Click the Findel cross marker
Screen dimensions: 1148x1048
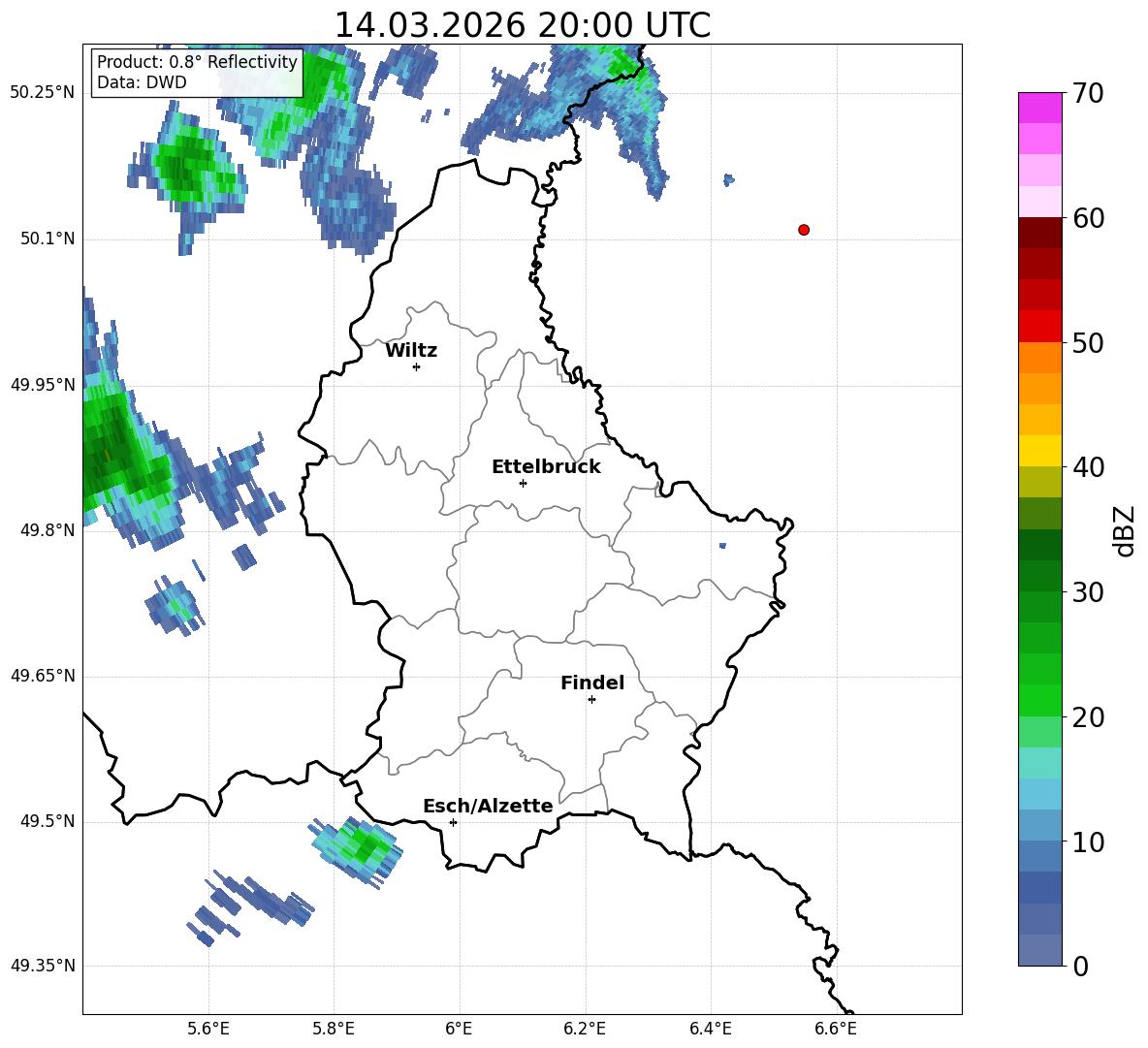(x=591, y=700)
